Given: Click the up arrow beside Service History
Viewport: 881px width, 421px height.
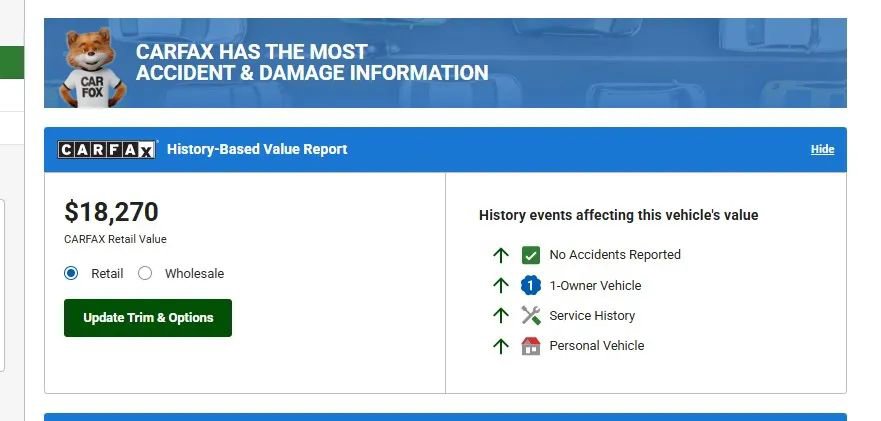Looking at the screenshot, I should [501, 315].
